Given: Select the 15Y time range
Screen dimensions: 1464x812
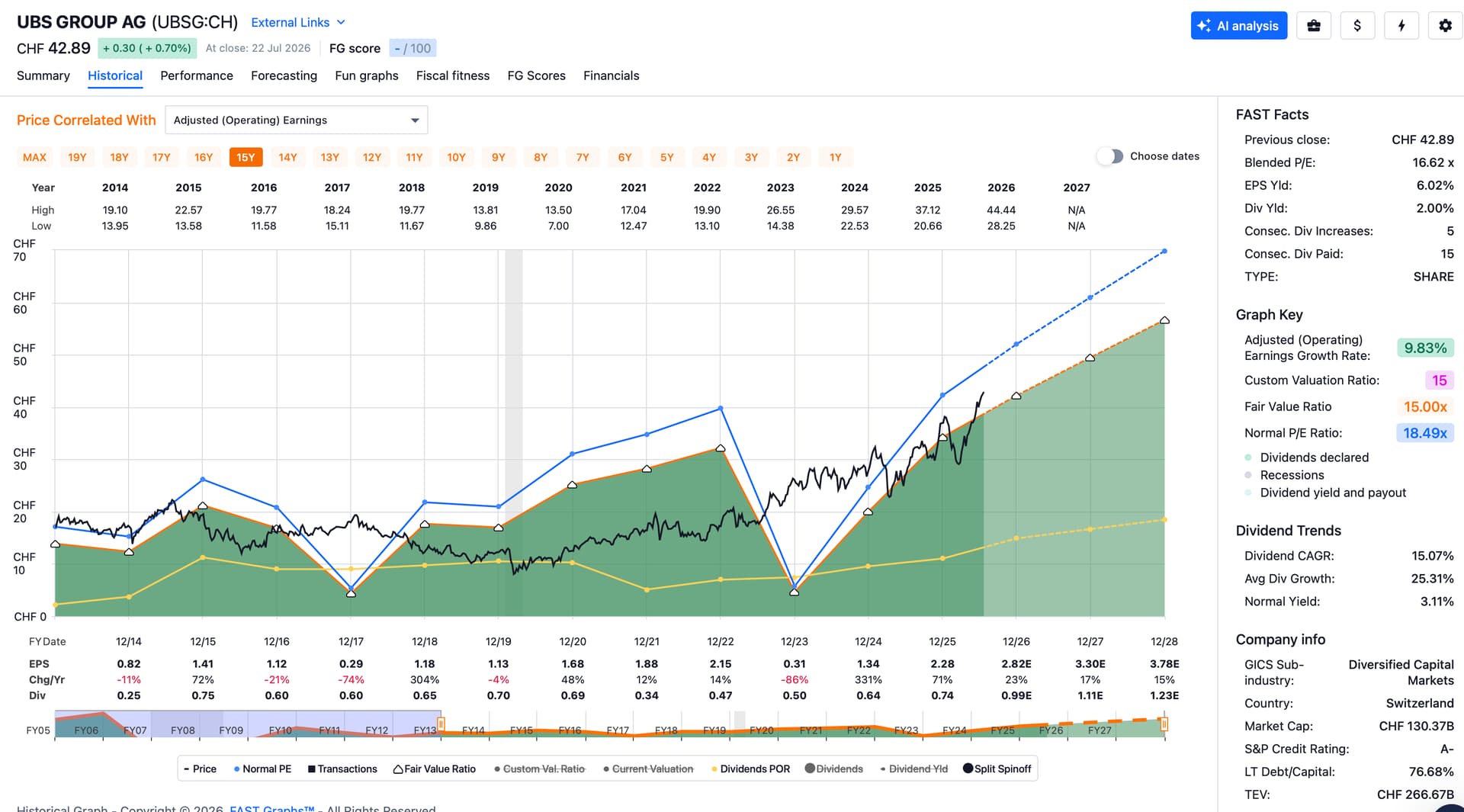Looking at the screenshot, I should [x=246, y=157].
